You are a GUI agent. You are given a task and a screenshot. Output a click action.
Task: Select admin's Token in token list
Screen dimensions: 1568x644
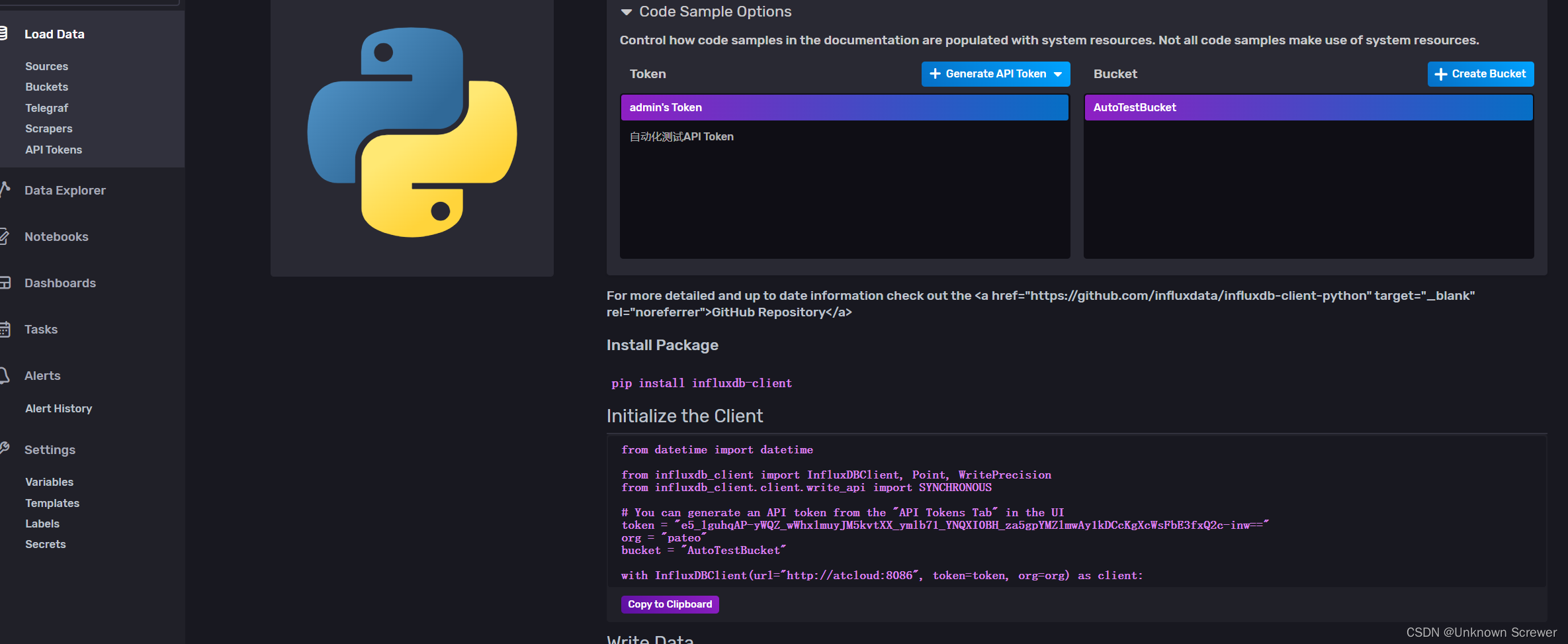[x=845, y=107]
